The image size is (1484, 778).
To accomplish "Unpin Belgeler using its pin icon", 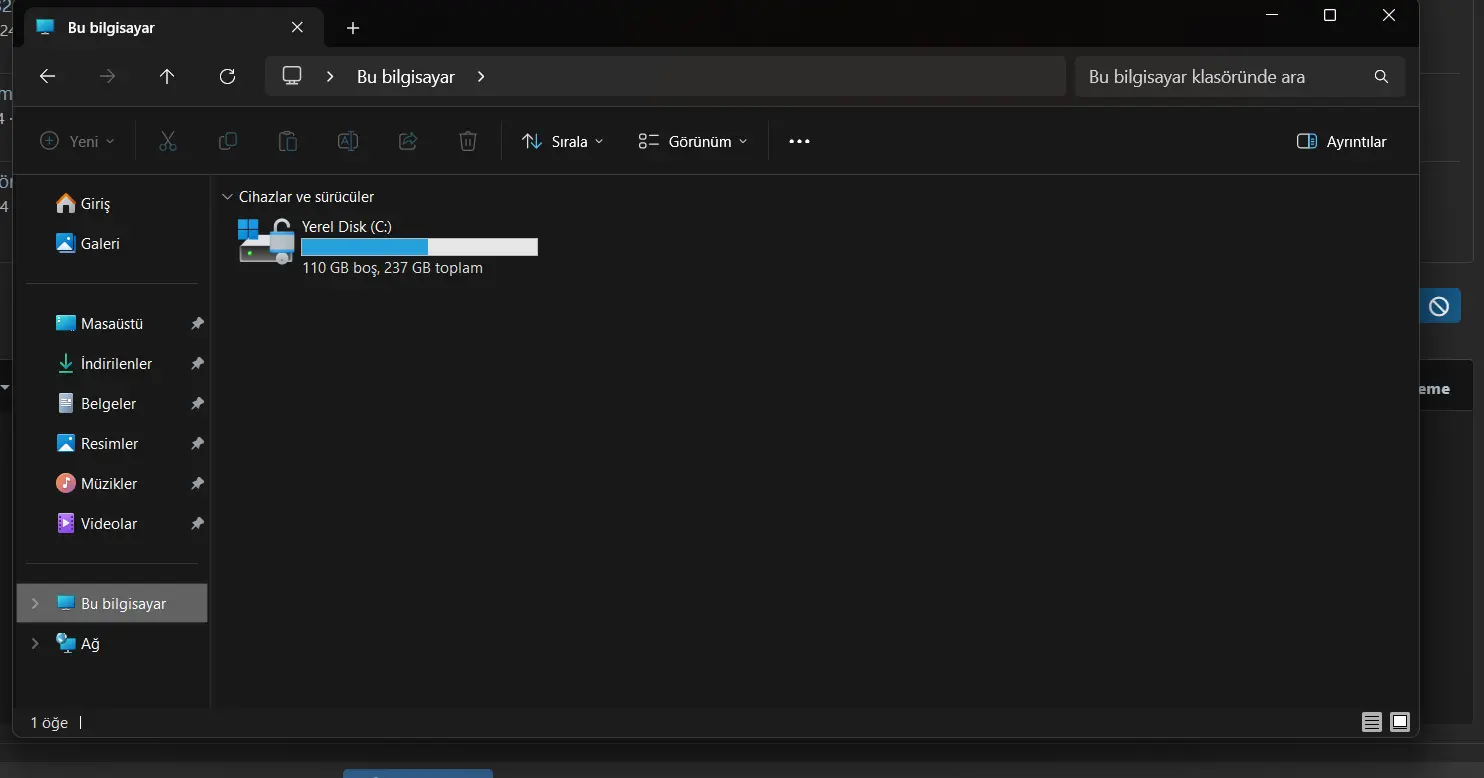I will (197, 404).
